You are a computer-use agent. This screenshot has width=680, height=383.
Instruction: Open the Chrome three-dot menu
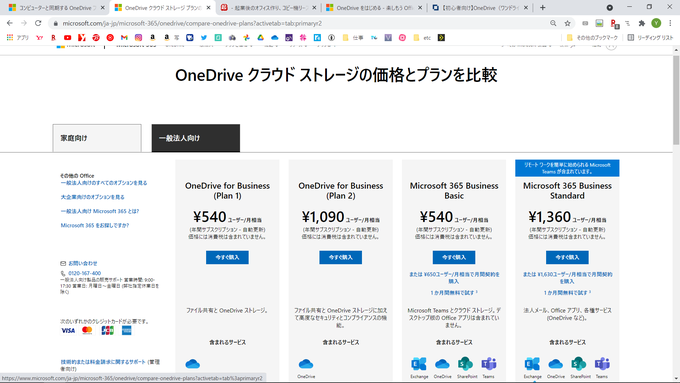pos(670,23)
